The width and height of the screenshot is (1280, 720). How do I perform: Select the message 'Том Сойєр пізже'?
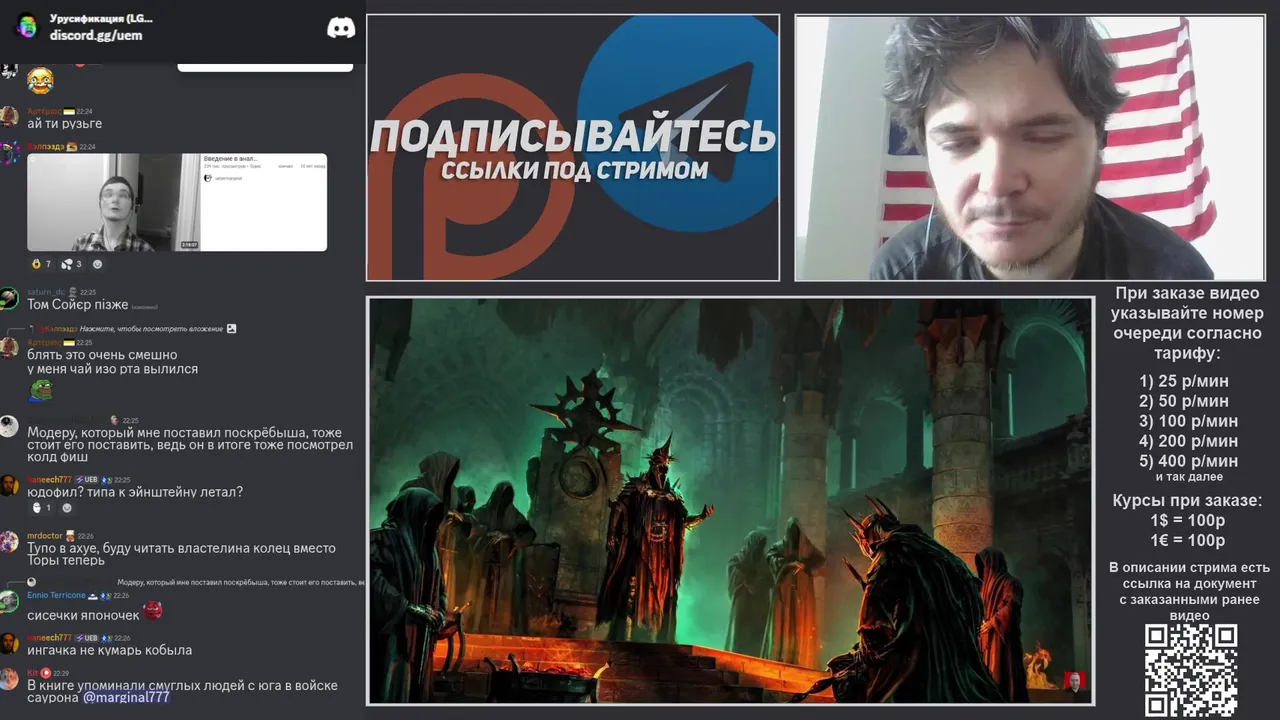77,304
